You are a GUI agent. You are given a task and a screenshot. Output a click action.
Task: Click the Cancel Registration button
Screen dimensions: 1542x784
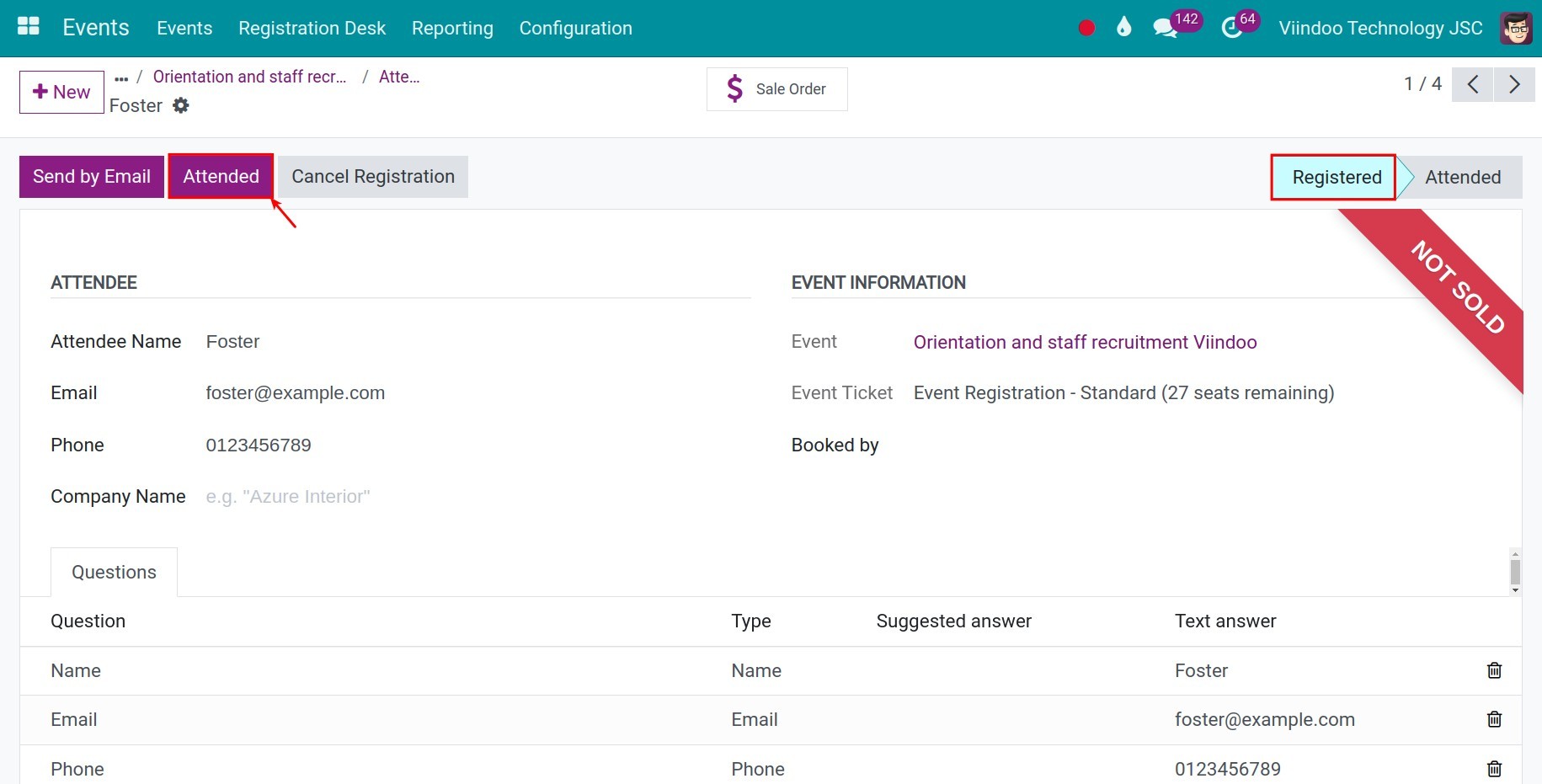point(373,177)
